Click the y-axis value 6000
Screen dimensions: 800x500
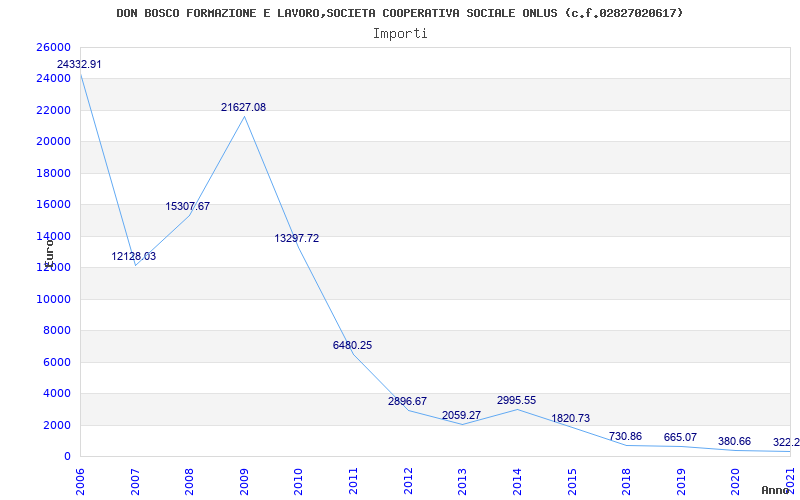(56, 362)
